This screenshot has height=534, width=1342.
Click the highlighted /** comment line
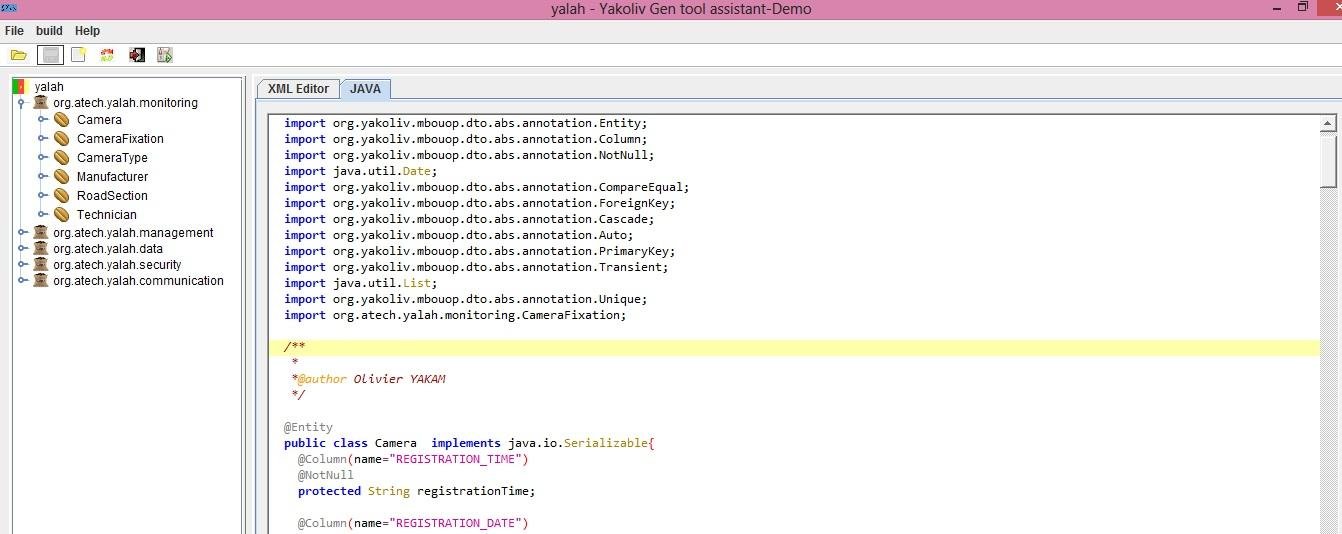pyautogui.click(x=794, y=347)
